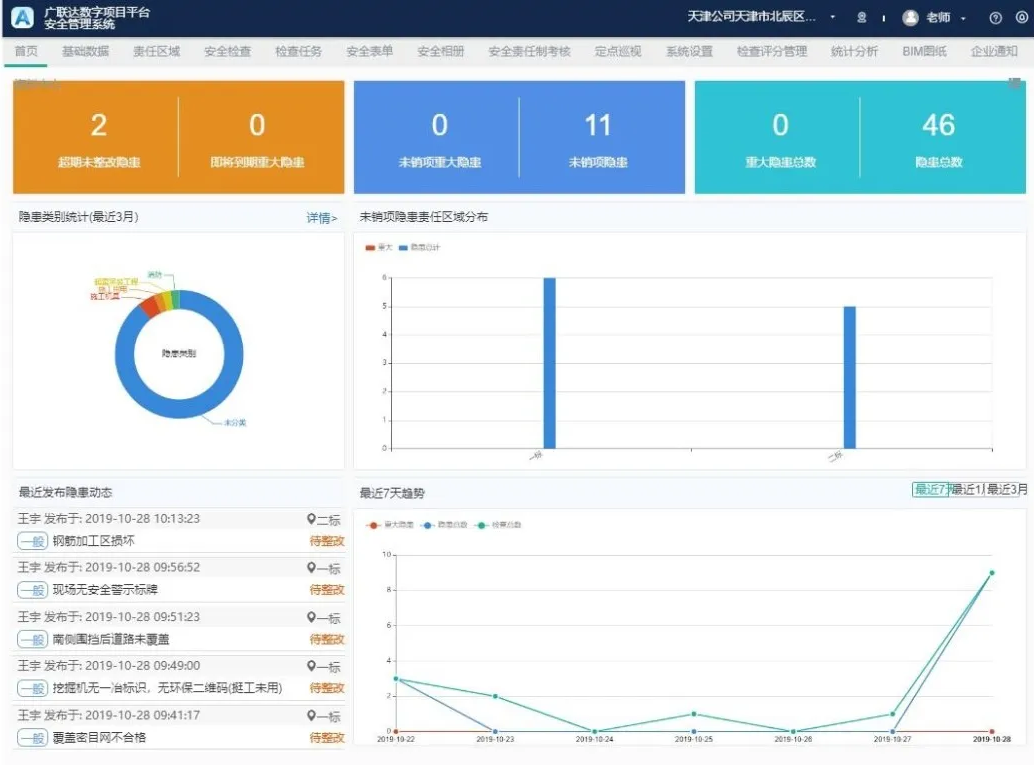Open the 老师 user account dropdown
The image size is (1034, 765).
[x=946, y=18]
